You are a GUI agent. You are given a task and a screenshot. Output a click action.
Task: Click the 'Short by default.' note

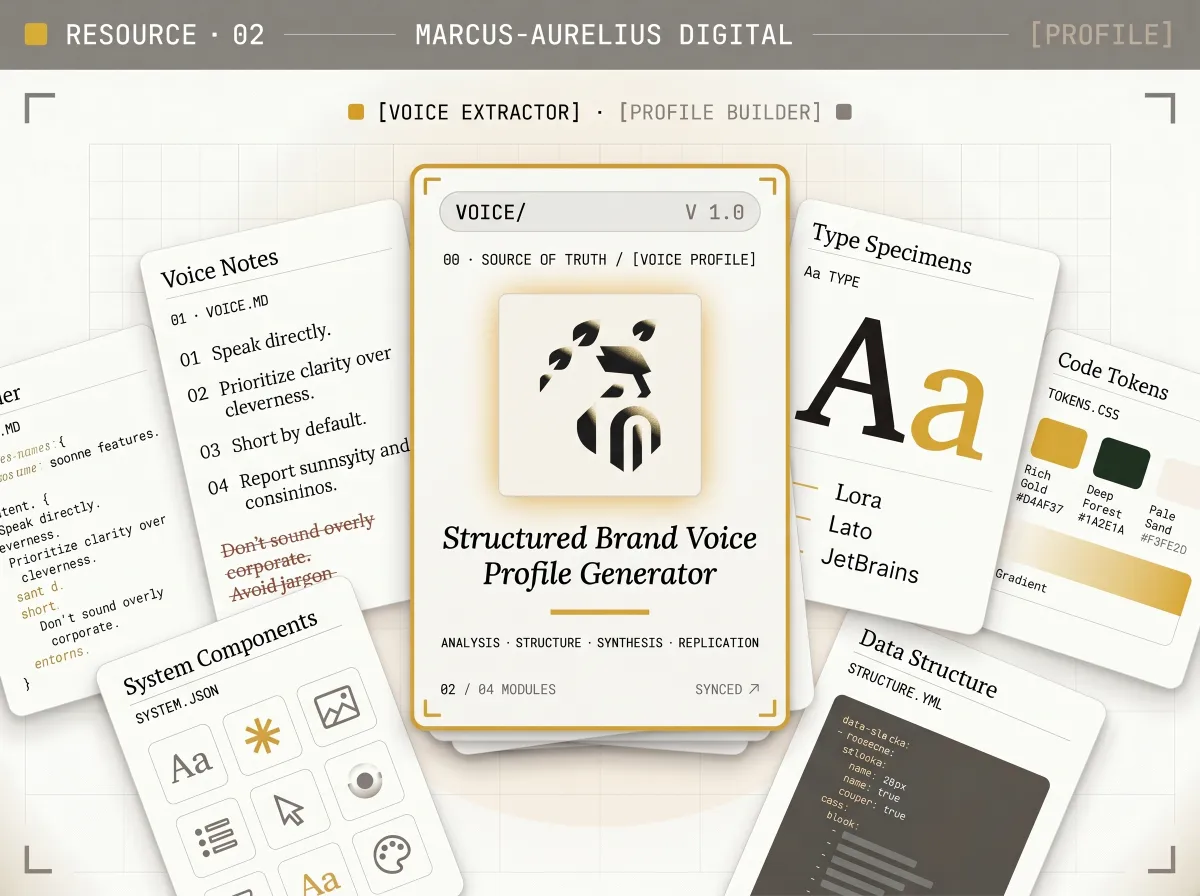click(x=298, y=432)
